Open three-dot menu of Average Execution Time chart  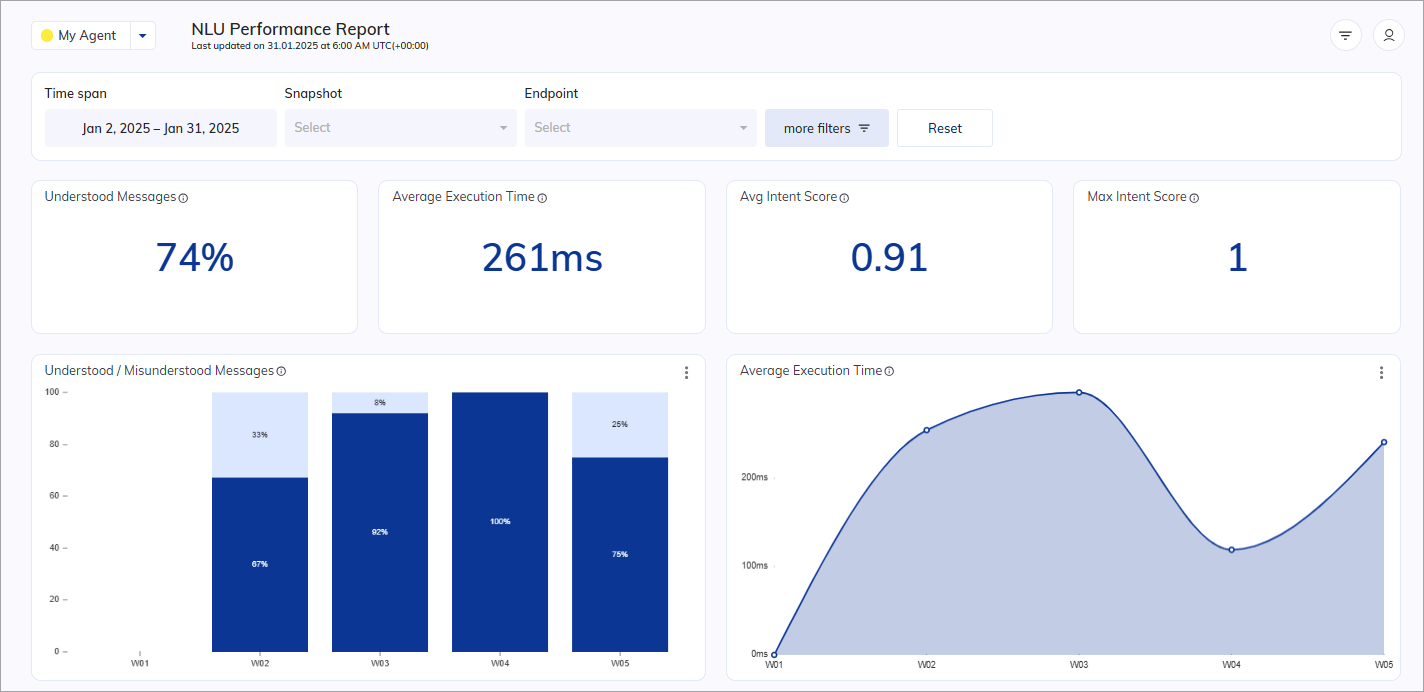1381,373
